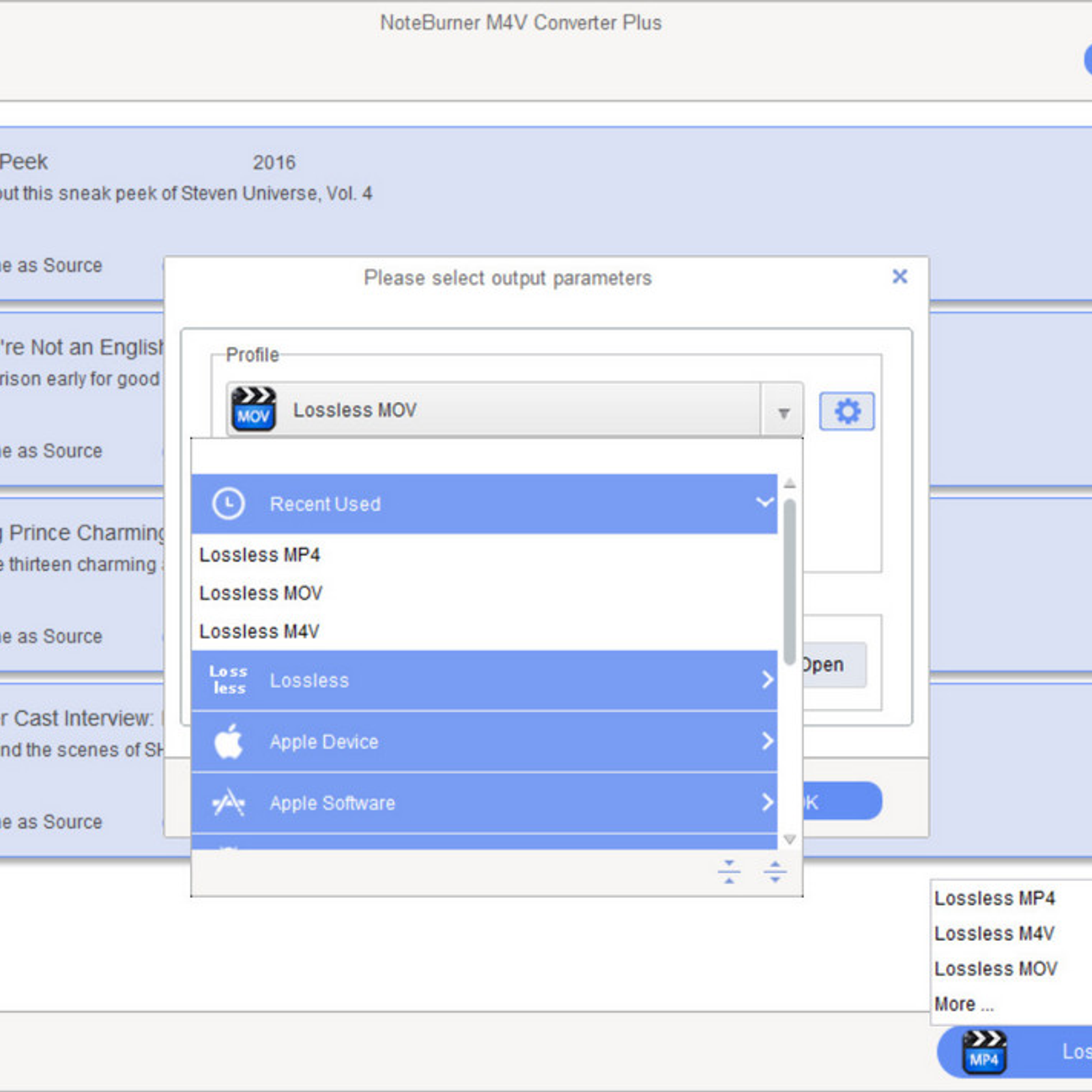Open the profile settings gear button
Screen dimensions: 1092x1092
(846, 411)
